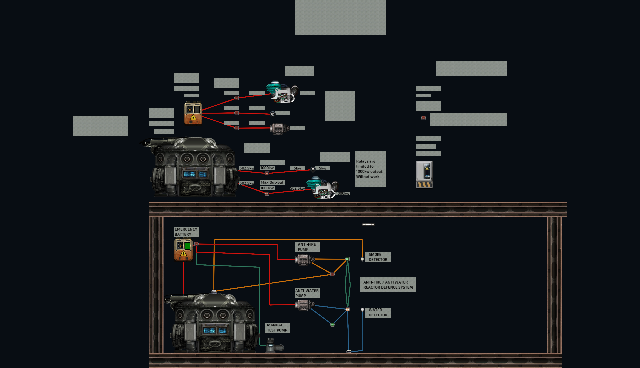Viewport: 640px width, 368px height.
Task: Select the label above the battery inside the hull
Action: click(186, 232)
